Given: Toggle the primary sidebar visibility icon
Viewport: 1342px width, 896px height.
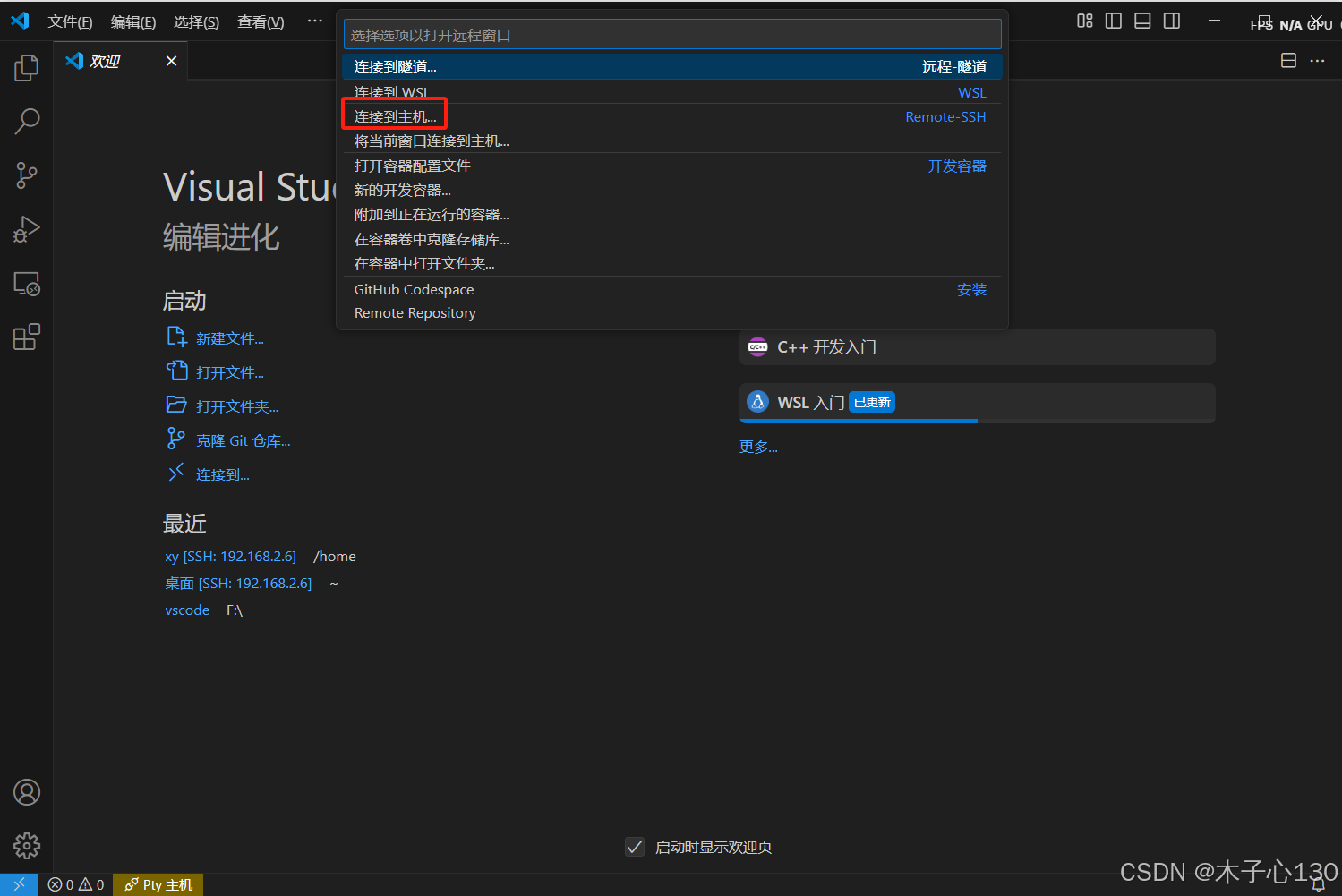Looking at the screenshot, I should (1113, 21).
